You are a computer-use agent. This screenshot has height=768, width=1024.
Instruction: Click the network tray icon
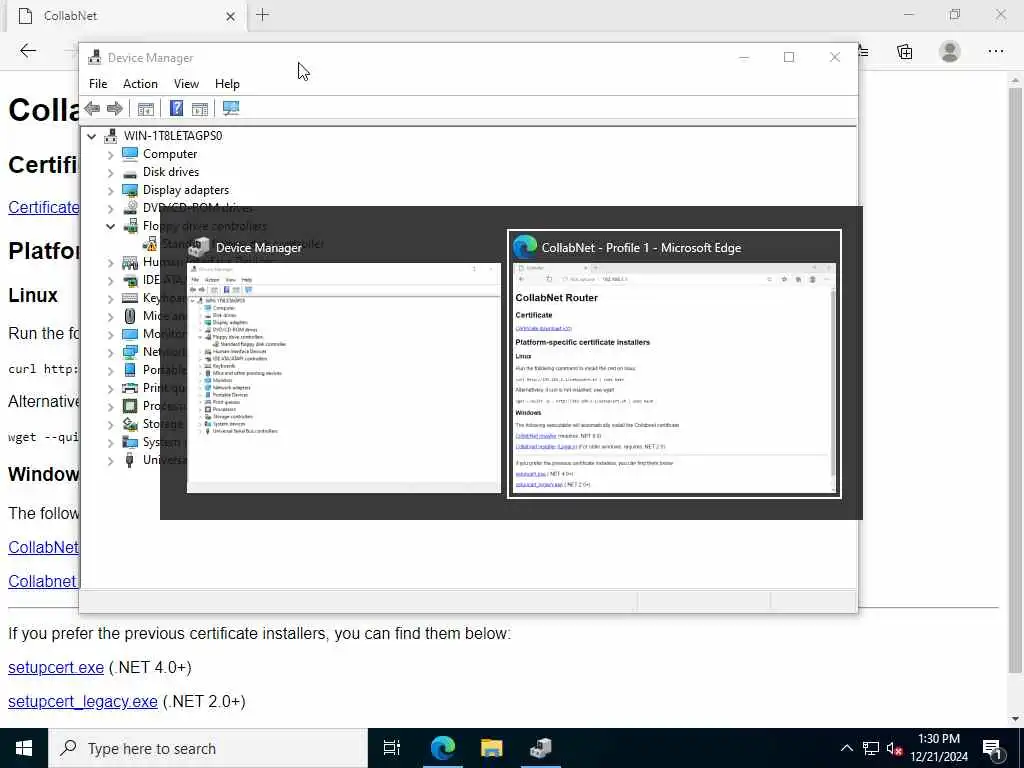coord(871,748)
